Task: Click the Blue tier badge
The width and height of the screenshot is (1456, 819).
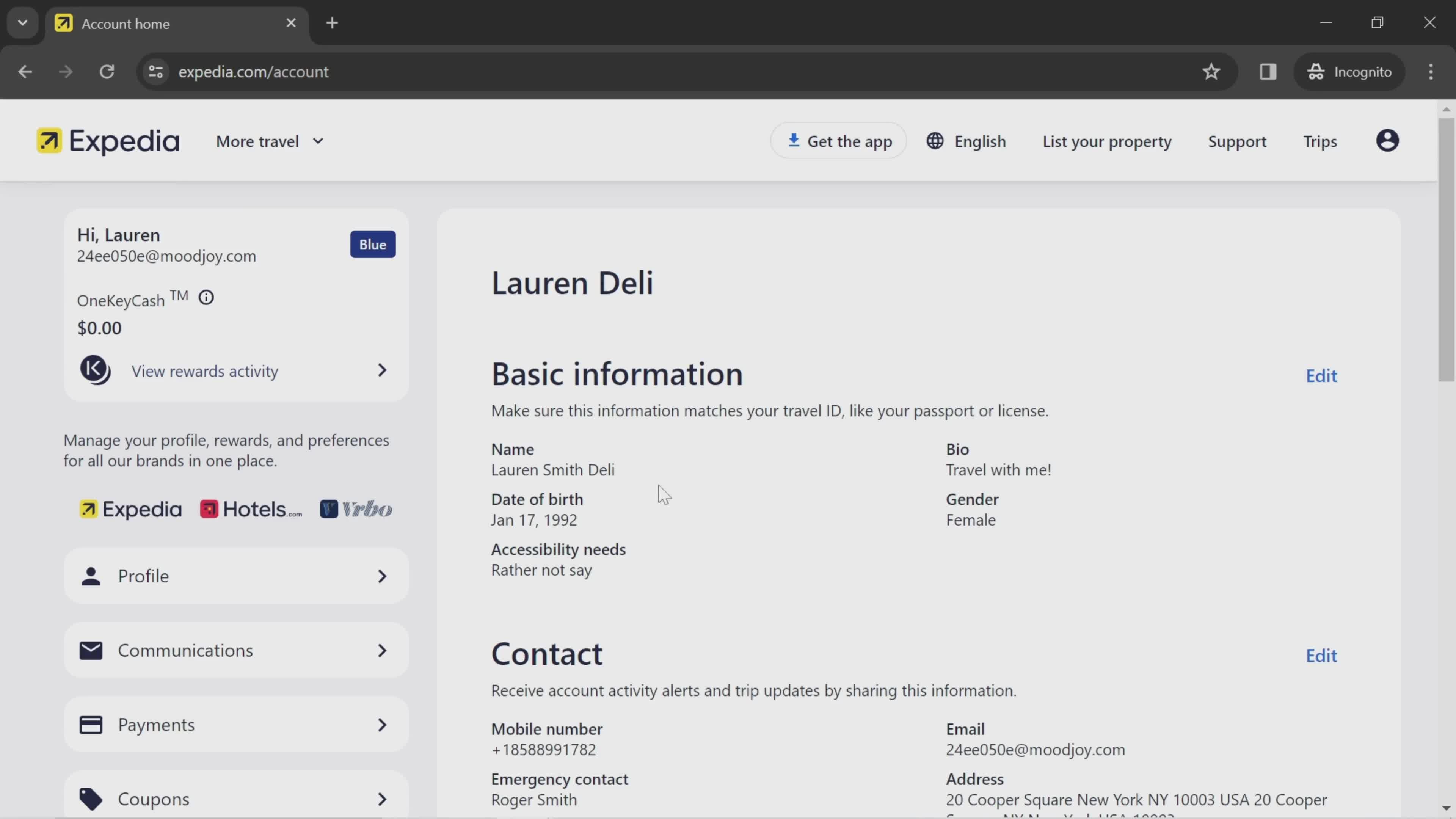Action: pos(372,244)
